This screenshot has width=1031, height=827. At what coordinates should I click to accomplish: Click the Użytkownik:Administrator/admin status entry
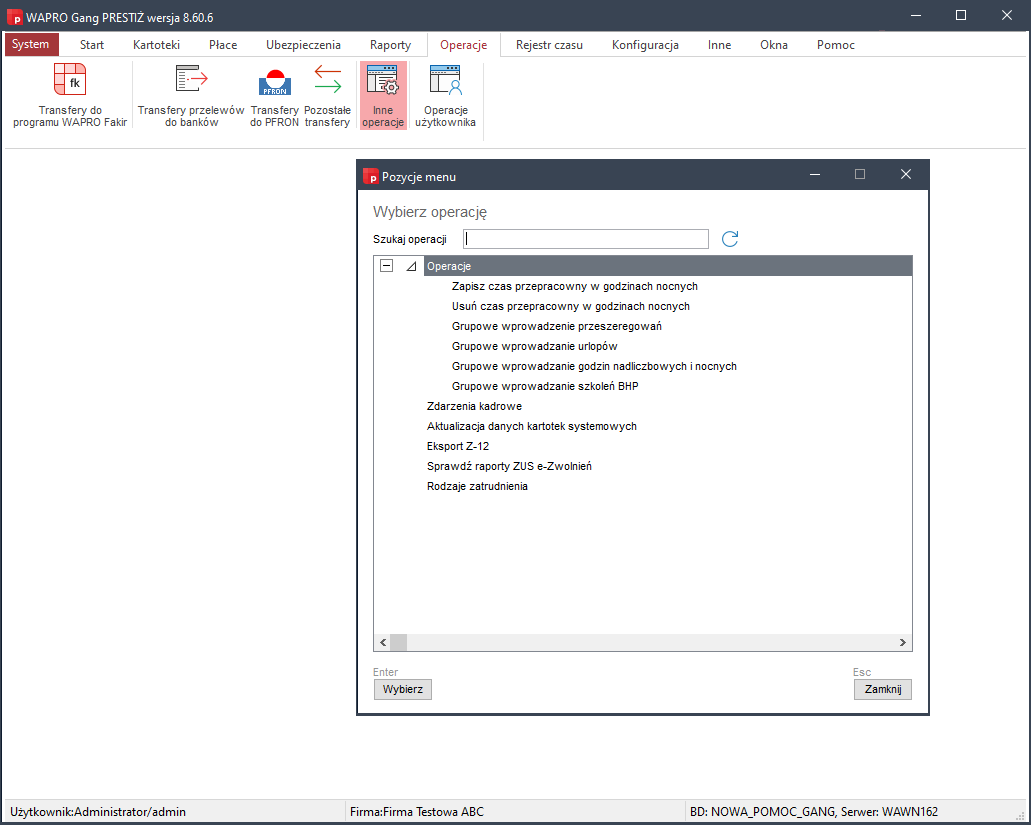(98, 812)
